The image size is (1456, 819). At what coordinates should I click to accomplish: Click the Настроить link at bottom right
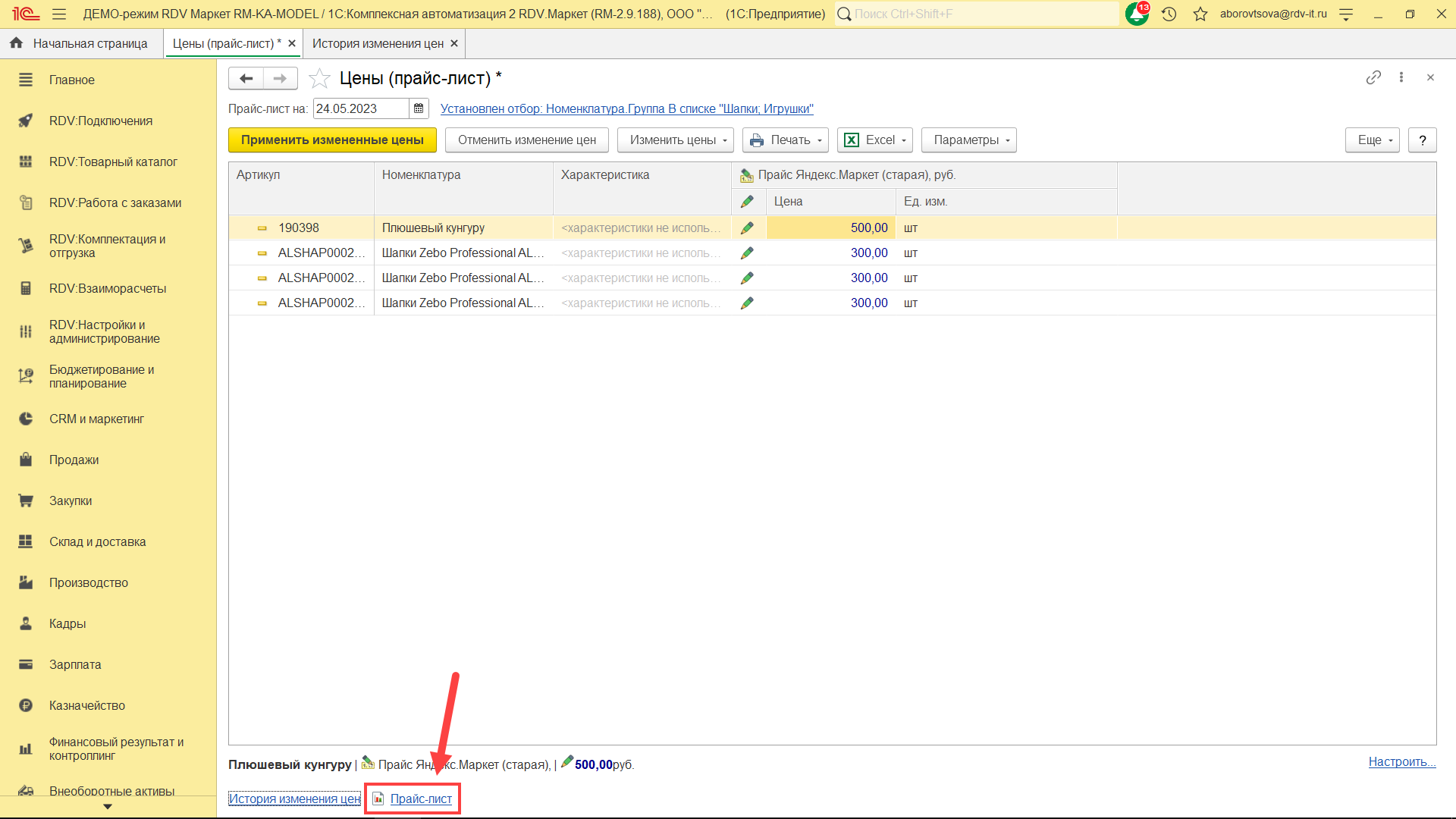(x=1401, y=761)
